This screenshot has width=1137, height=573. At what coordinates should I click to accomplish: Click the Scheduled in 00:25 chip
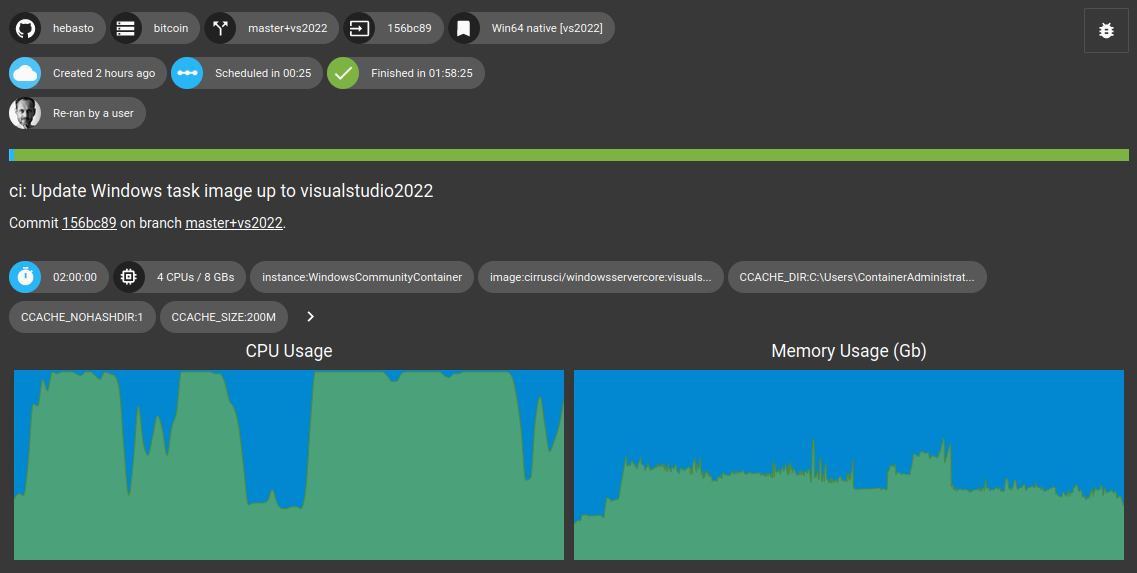click(x=247, y=73)
